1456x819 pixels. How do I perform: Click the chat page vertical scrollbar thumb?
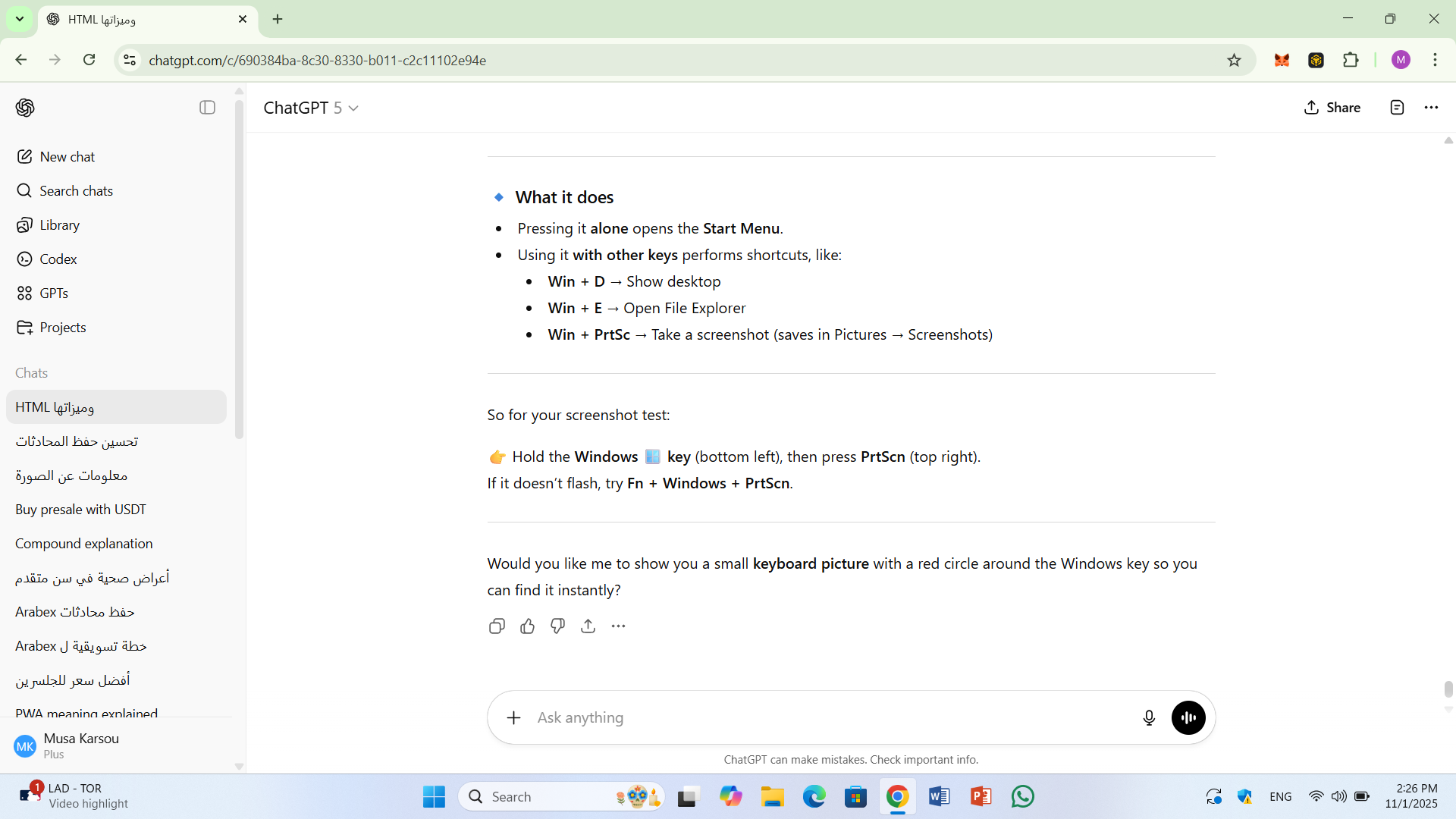click(1448, 689)
